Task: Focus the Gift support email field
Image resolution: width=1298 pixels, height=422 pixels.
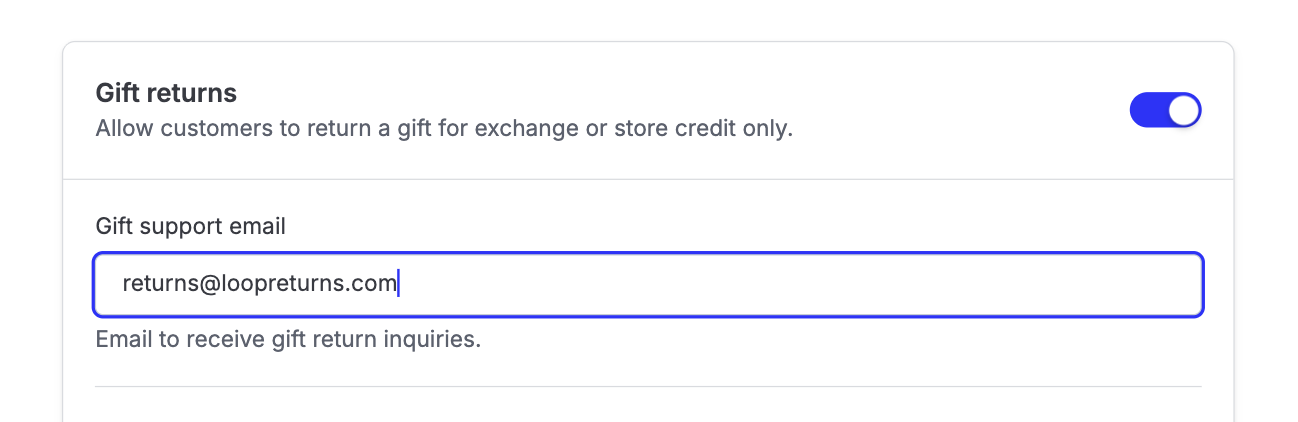Action: point(648,284)
